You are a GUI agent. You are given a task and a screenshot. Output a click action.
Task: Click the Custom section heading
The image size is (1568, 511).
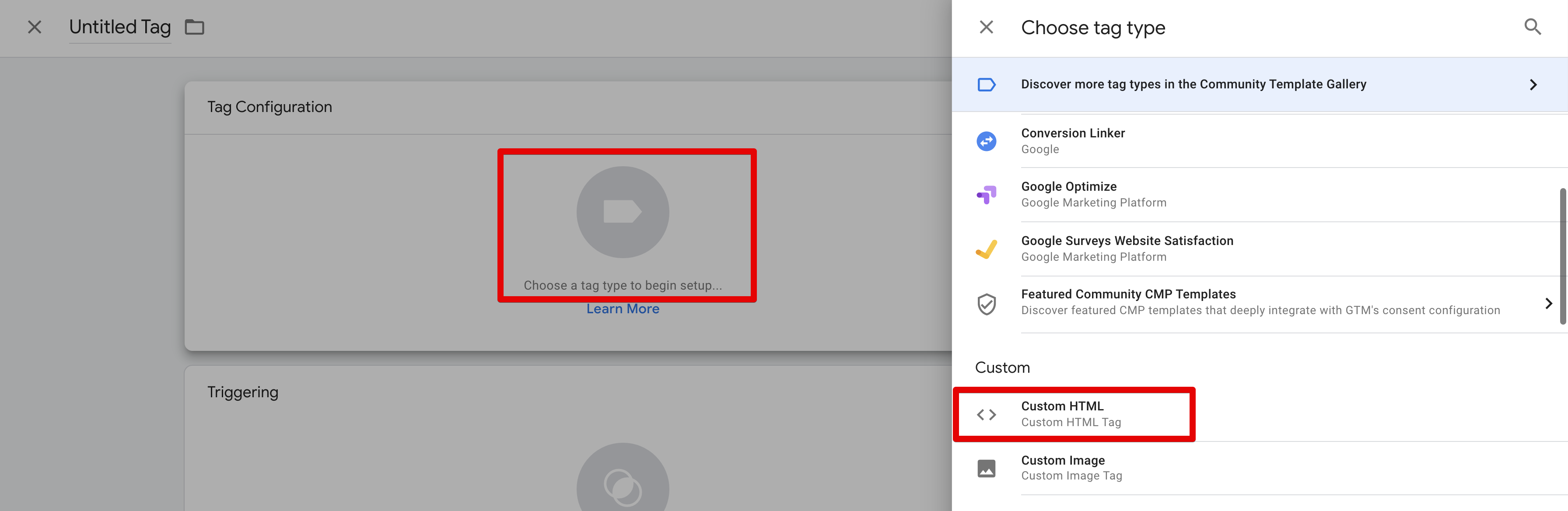pyautogui.click(x=1002, y=367)
